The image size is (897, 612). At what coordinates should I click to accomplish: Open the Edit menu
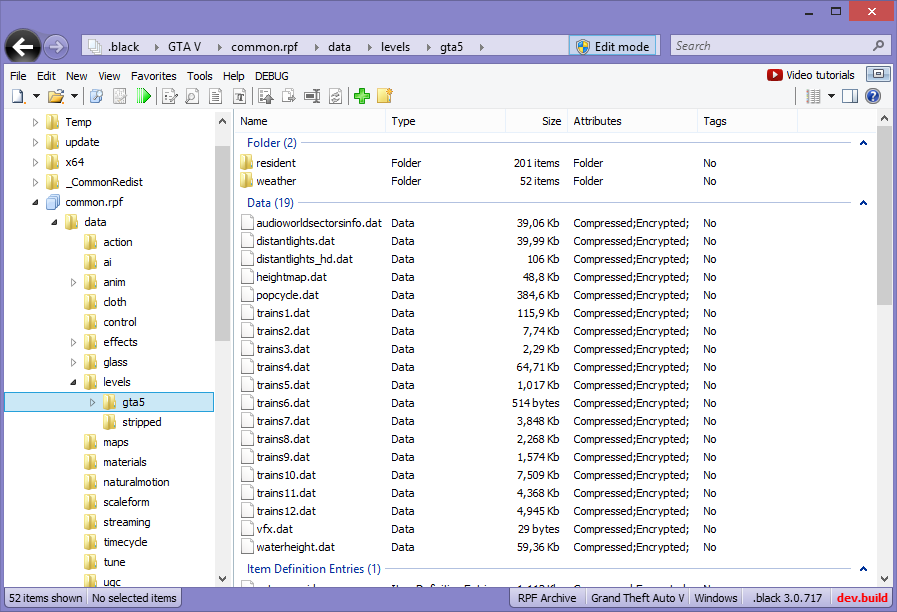point(46,76)
